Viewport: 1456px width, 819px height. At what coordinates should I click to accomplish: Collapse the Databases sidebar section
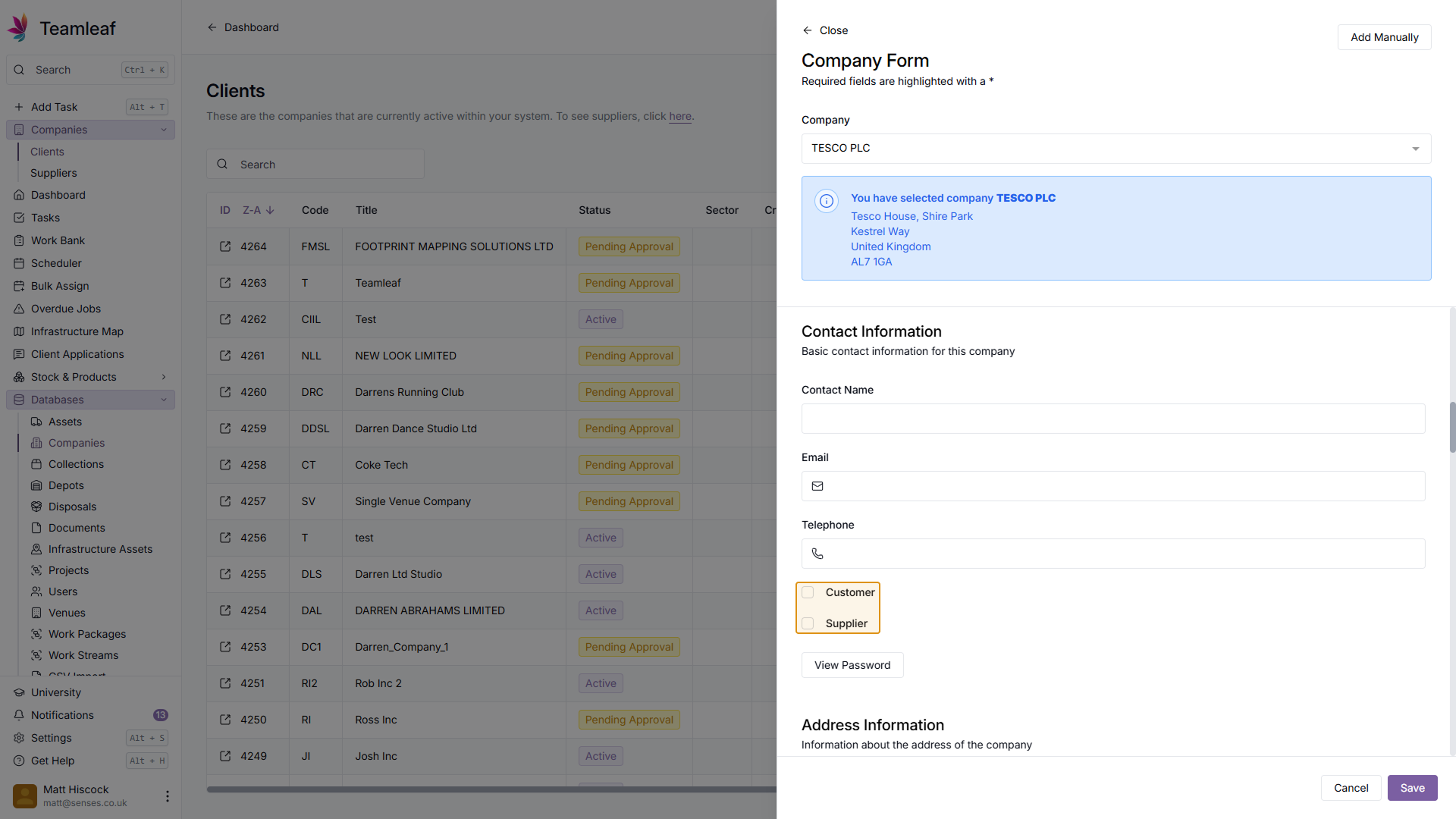point(163,400)
